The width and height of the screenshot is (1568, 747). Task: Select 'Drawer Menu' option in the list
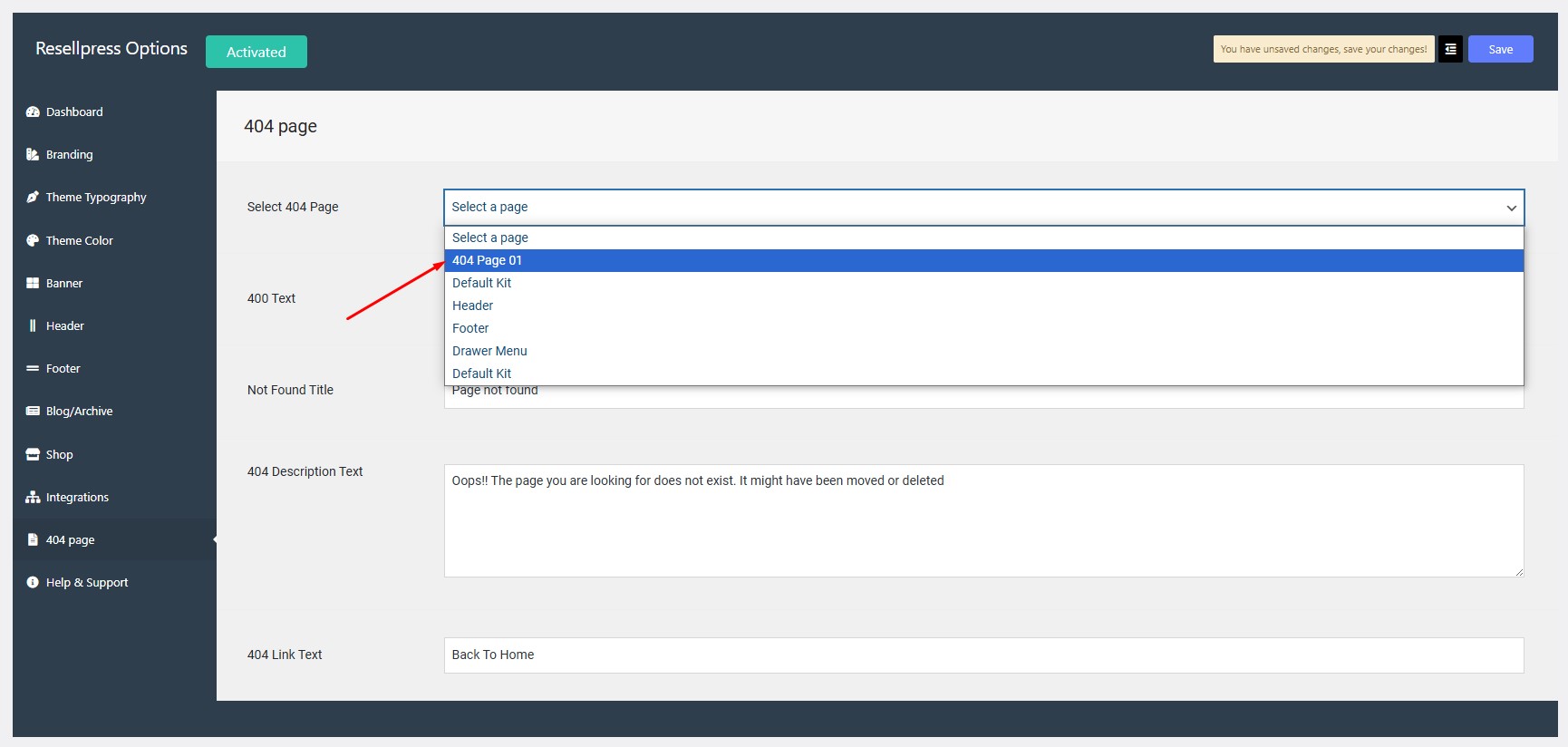[x=489, y=352]
